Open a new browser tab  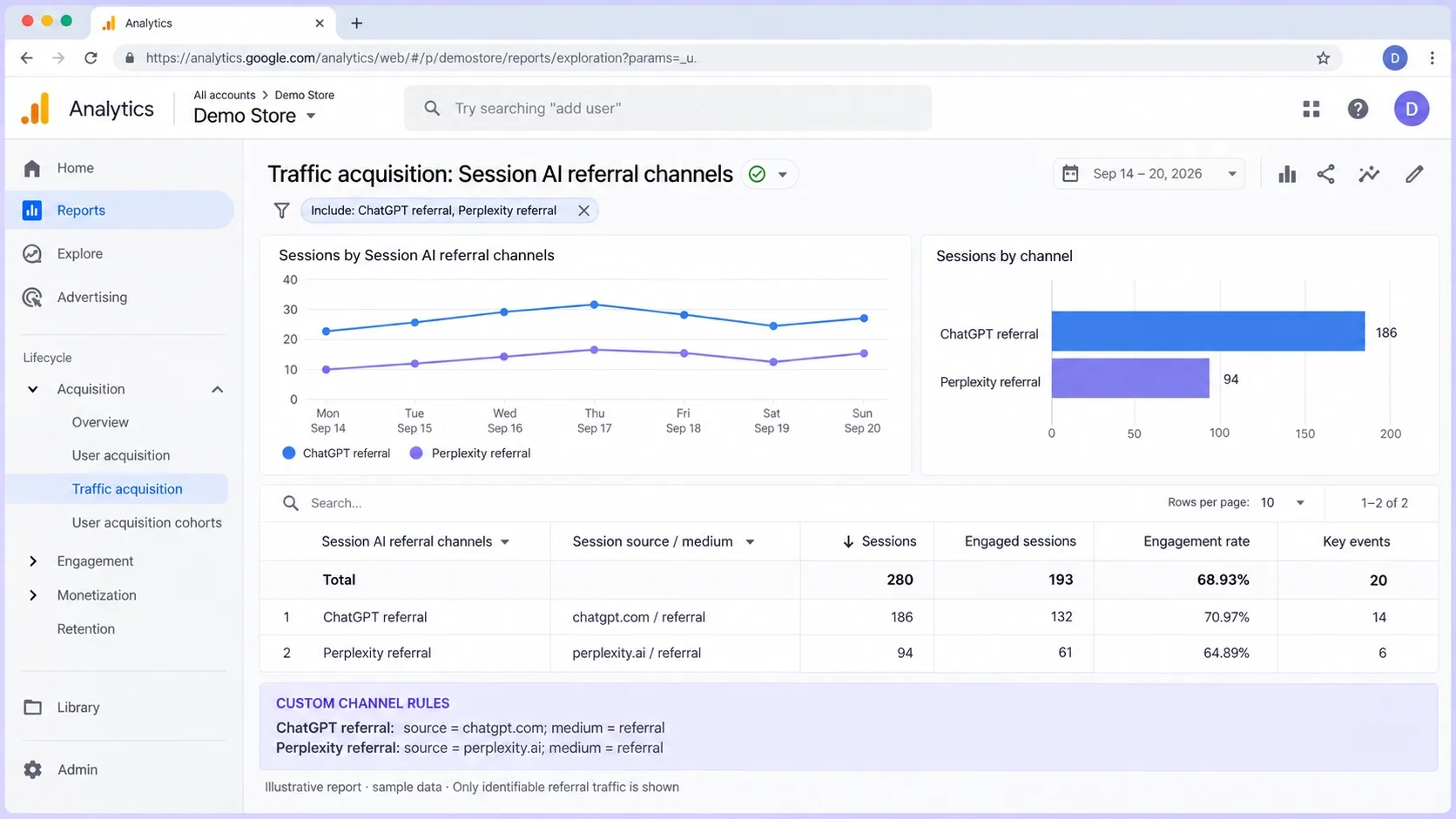pos(356,23)
